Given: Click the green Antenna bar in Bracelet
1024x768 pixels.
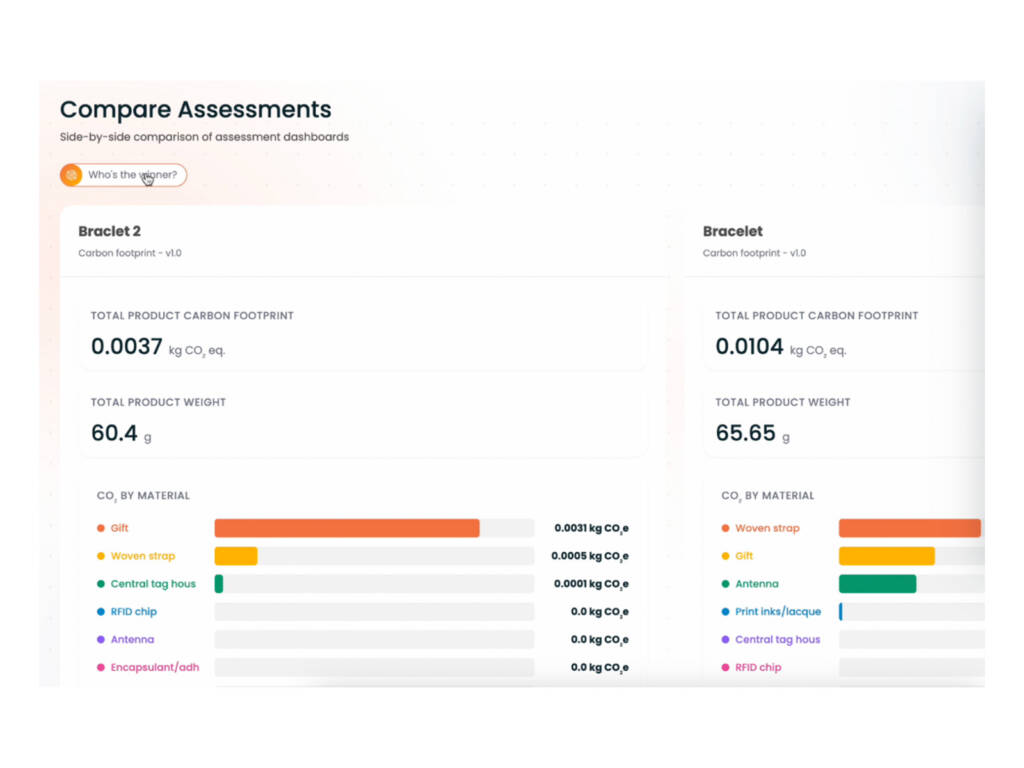Looking at the screenshot, I should pos(877,584).
